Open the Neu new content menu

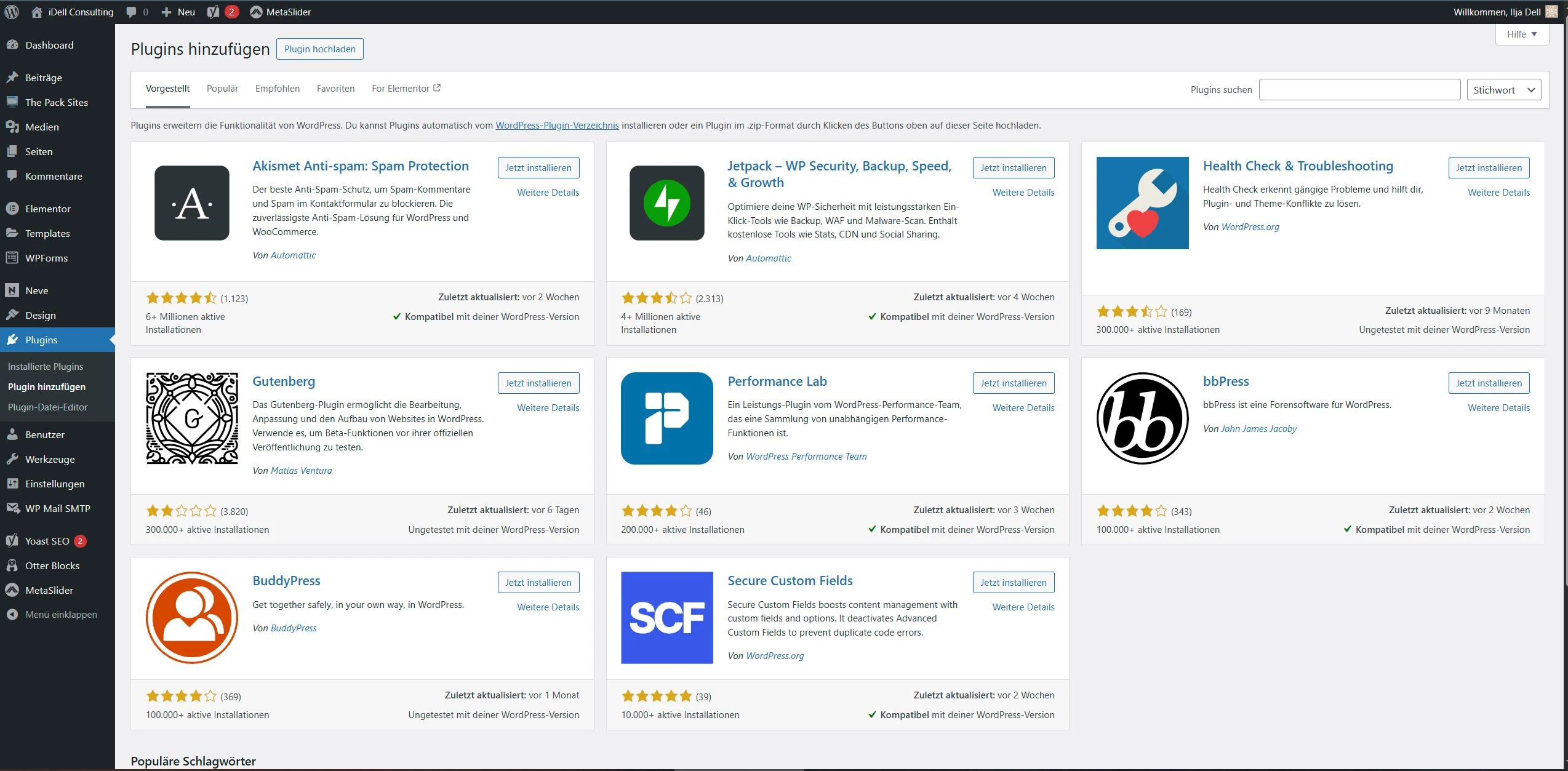tap(178, 12)
